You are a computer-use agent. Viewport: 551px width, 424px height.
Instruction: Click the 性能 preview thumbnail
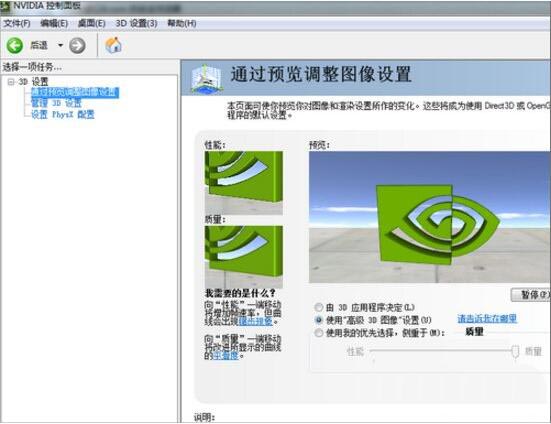point(244,183)
